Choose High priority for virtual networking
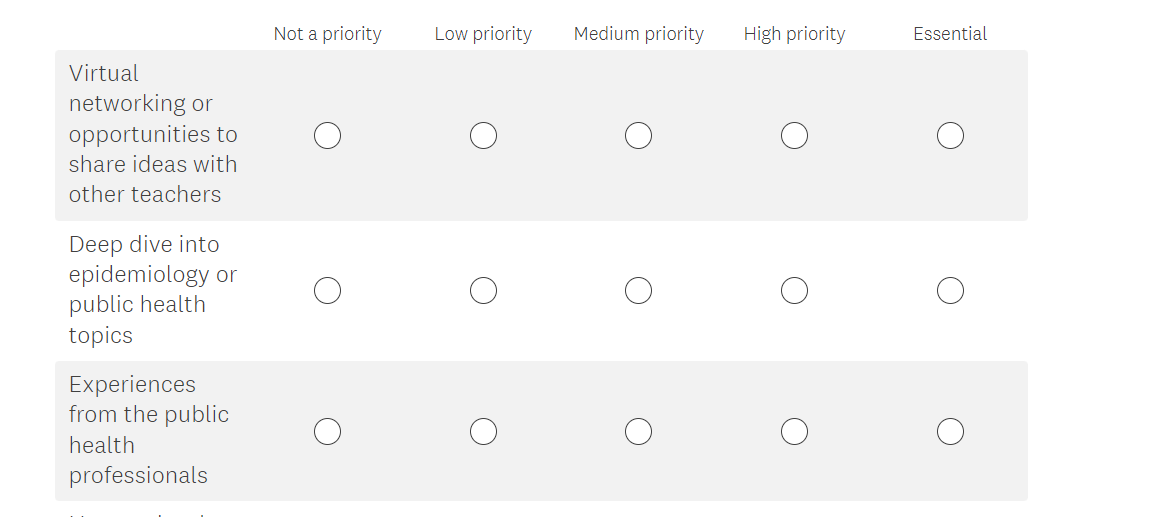The image size is (1151, 517). click(x=794, y=135)
